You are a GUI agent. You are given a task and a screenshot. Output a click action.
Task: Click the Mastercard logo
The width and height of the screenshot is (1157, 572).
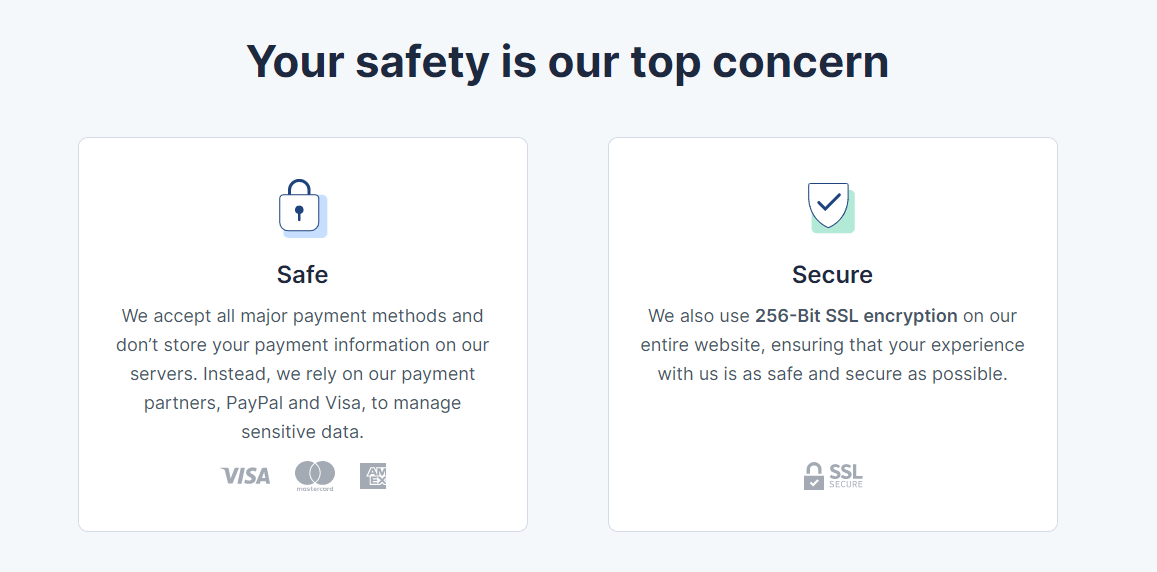pyautogui.click(x=315, y=477)
